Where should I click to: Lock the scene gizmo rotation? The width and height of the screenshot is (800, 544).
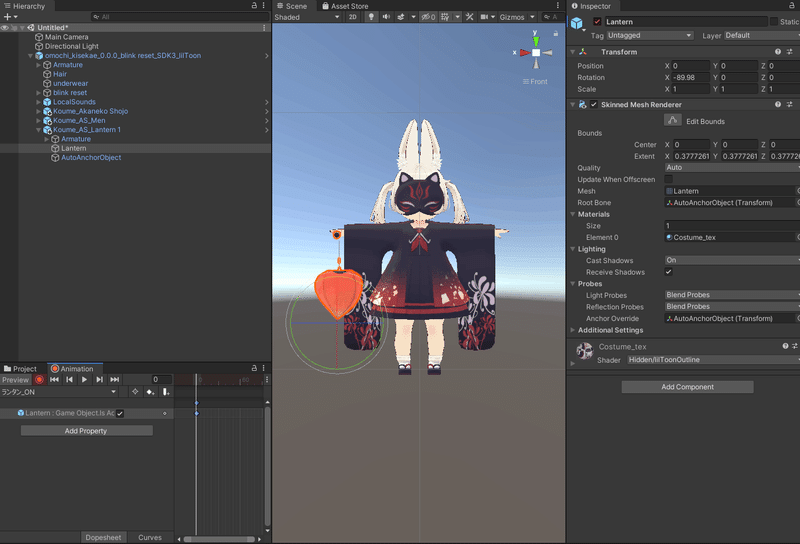tap(556, 33)
